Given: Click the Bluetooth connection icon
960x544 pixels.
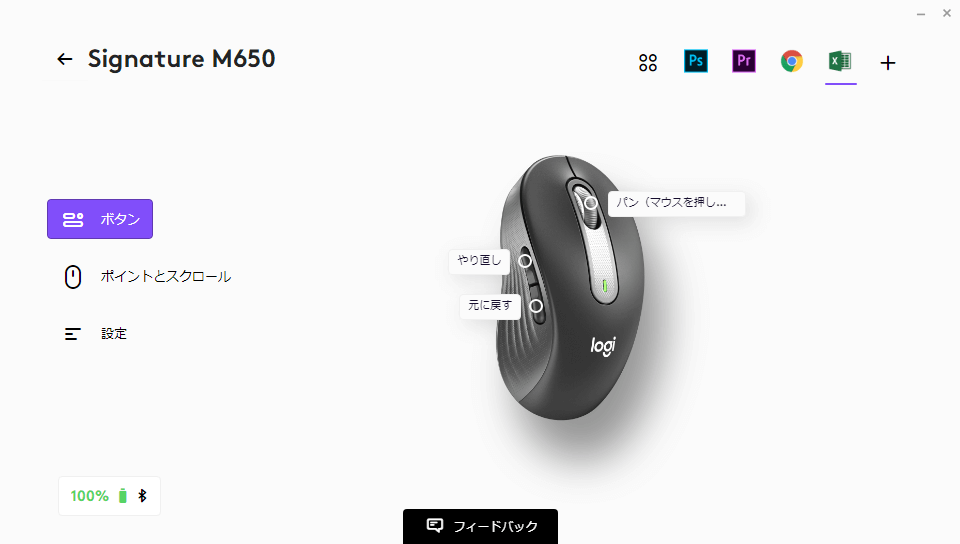Looking at the screenshot, I should pos(143,496).
